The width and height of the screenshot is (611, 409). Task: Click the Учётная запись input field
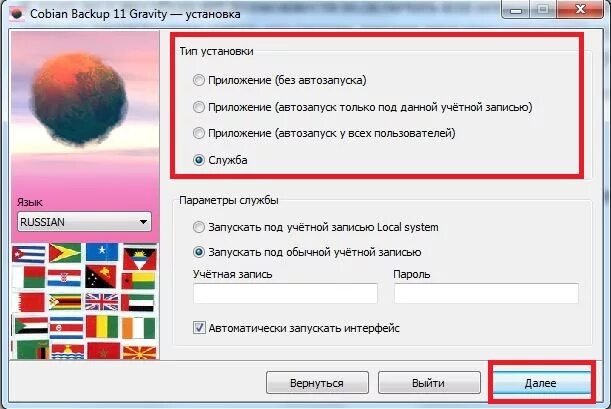[x=285, y=293]
